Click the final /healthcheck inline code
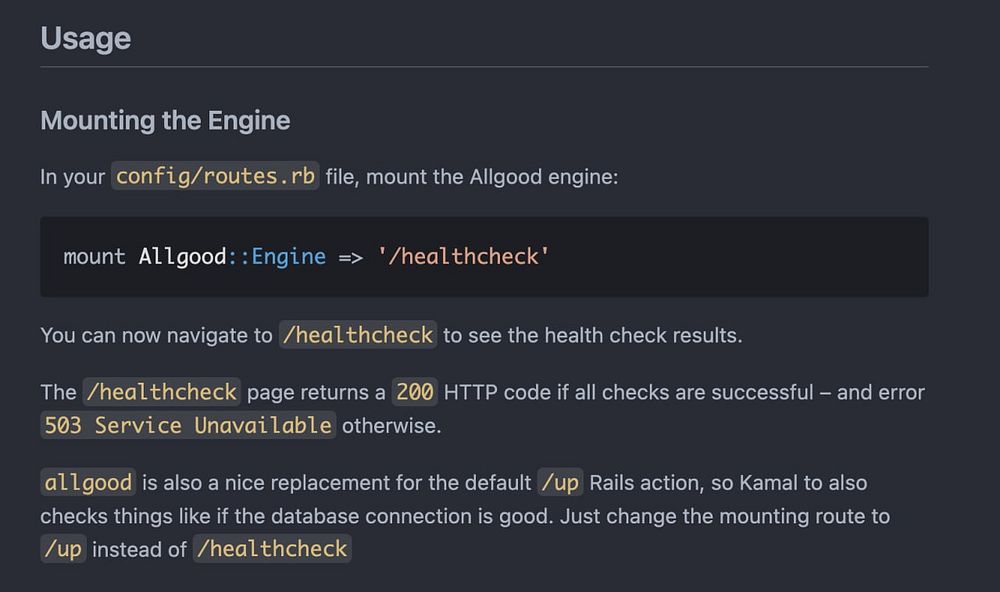This screenshot has height=592, width=1000. pyautogui.click(x=272, y=549)
